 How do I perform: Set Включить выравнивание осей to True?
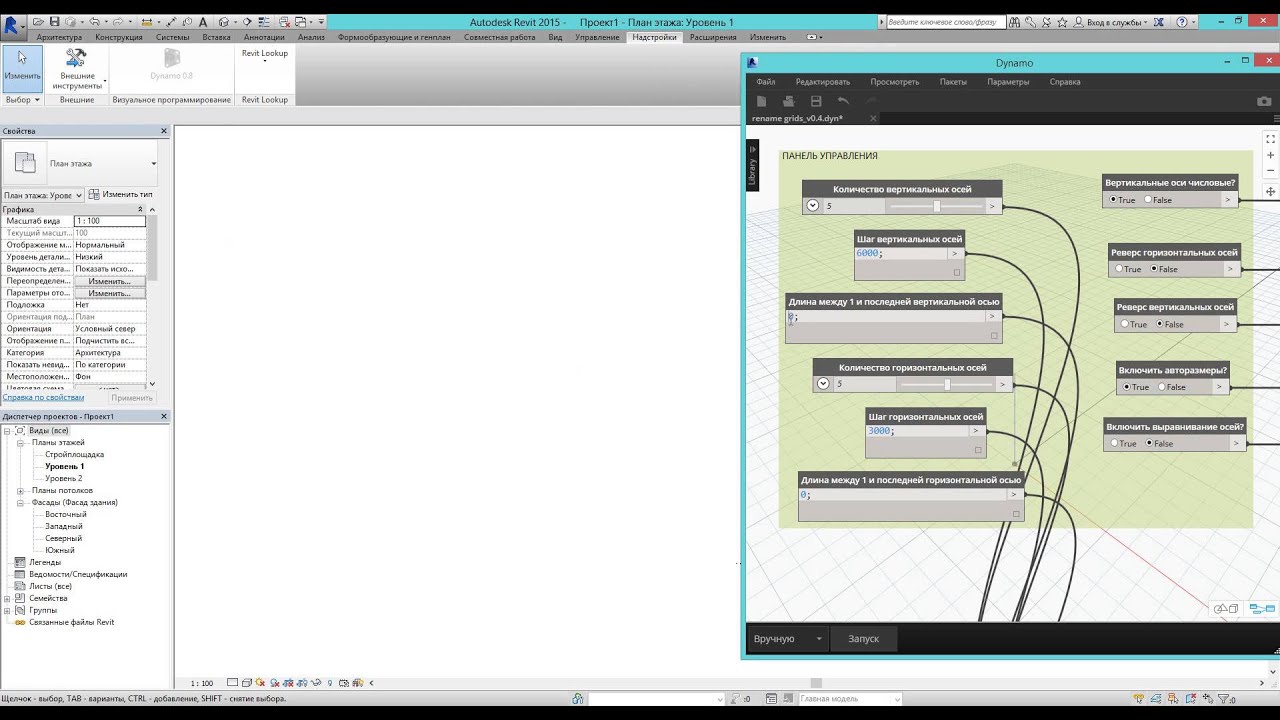pos(1114,443)
